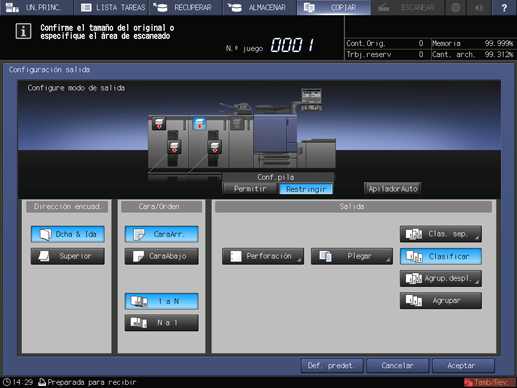Click the Trbj.reserv value

coord(421,54)
